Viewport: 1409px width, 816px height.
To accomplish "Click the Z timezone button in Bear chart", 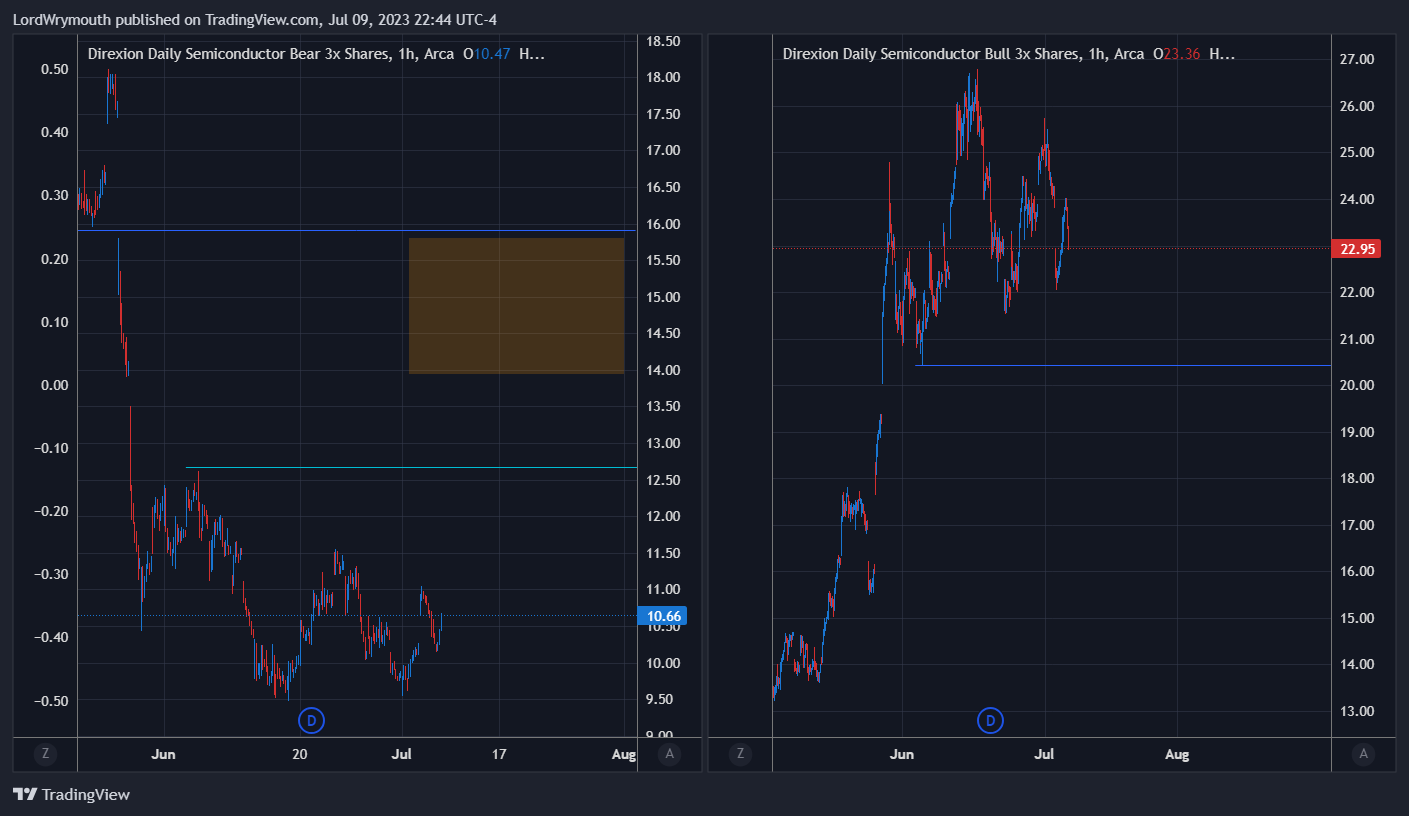I will pyautogui.click(x=45, y=754).
